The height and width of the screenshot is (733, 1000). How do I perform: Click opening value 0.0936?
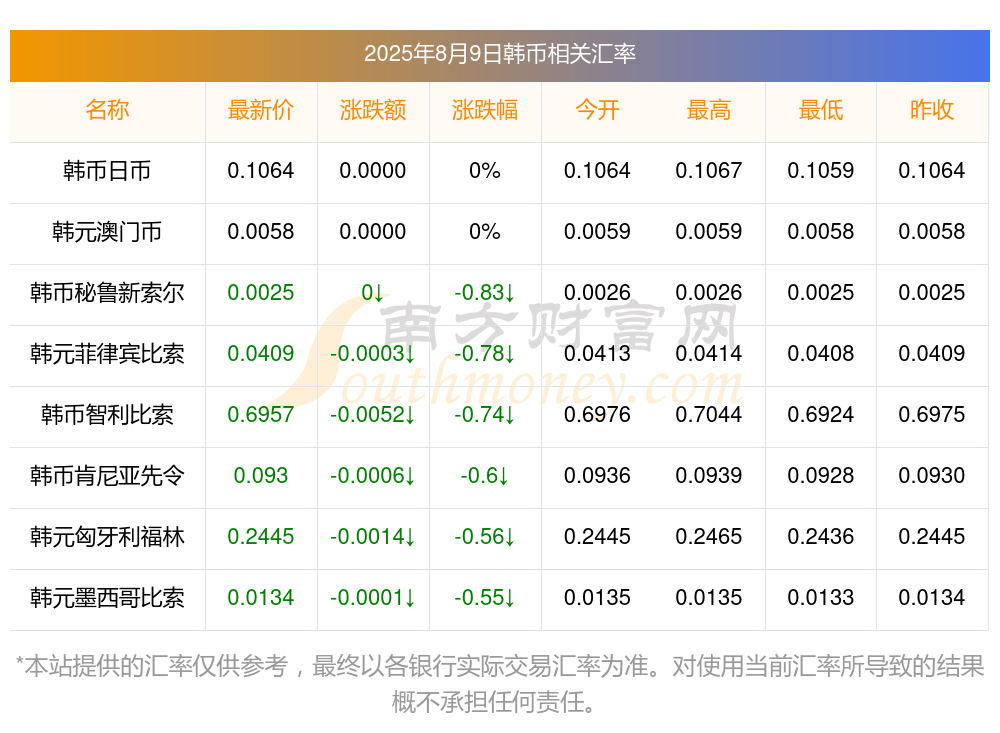click(597, 476)
